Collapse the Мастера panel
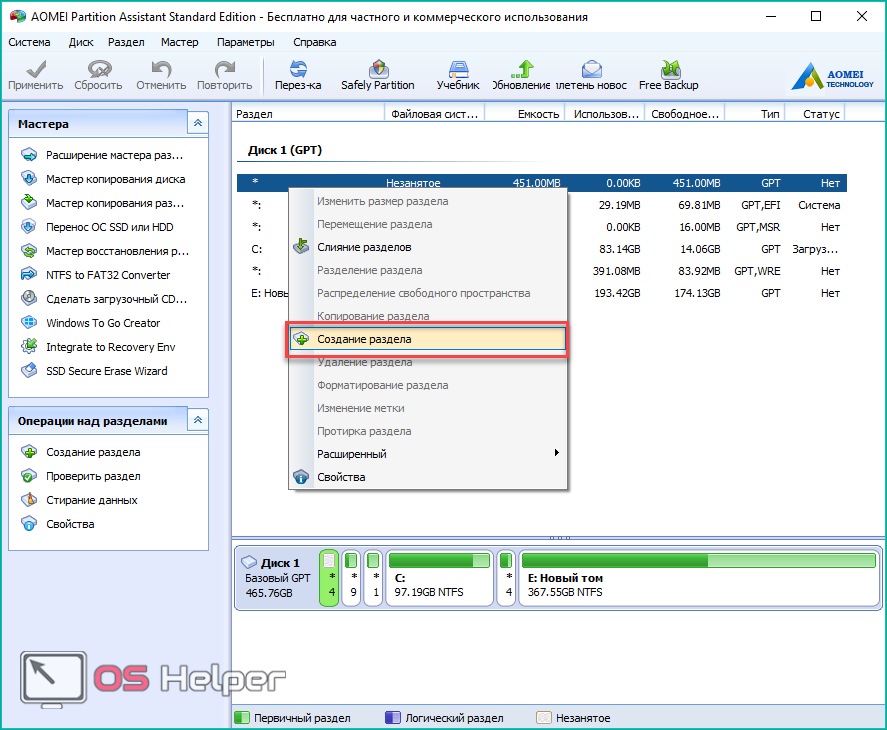The image size is (887, 730). 198,124
